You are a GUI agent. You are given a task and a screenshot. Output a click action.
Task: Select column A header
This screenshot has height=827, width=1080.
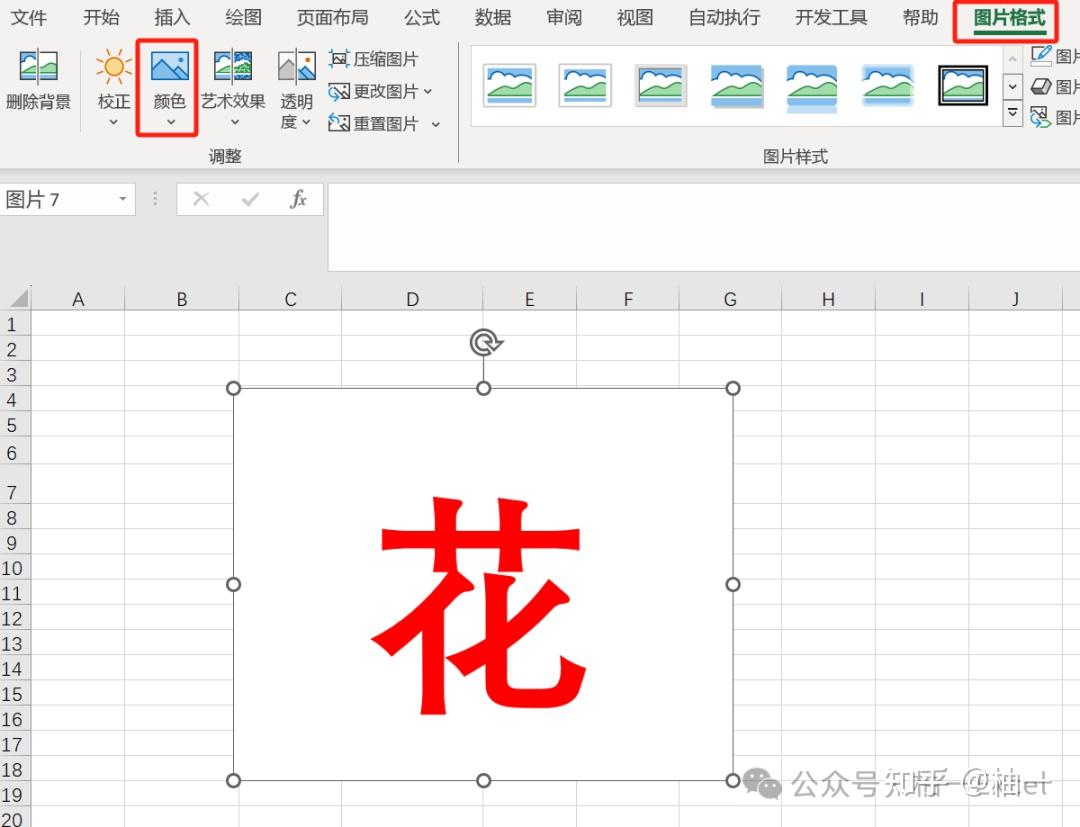(x=78, y=299)
